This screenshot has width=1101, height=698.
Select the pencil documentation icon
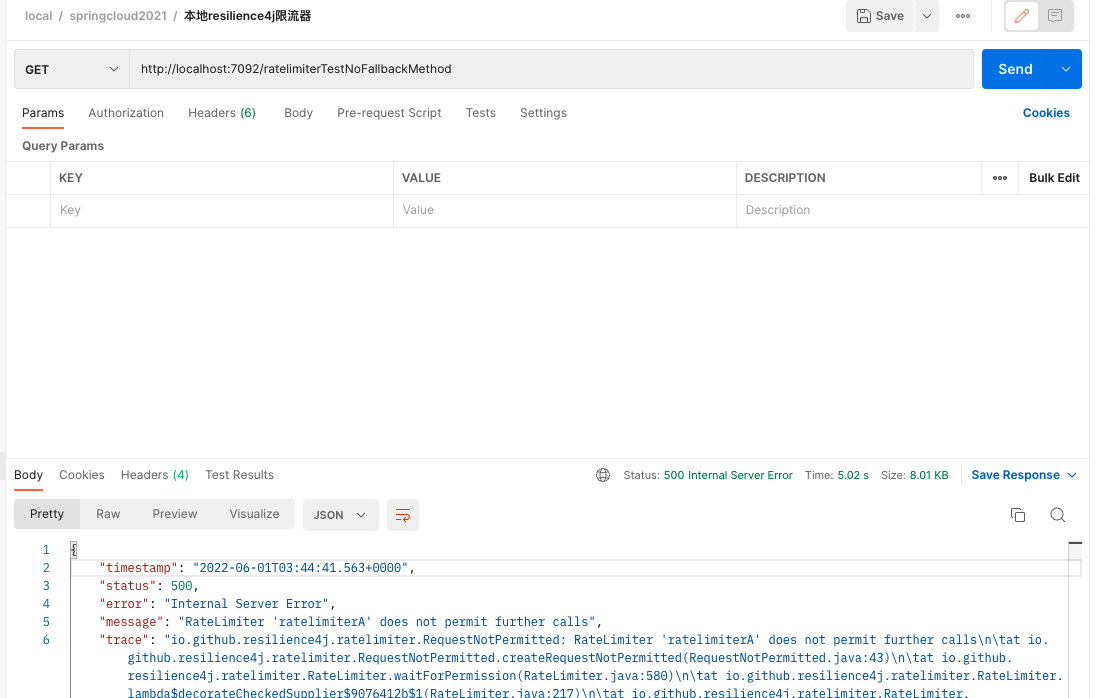tap(1020, 16)
